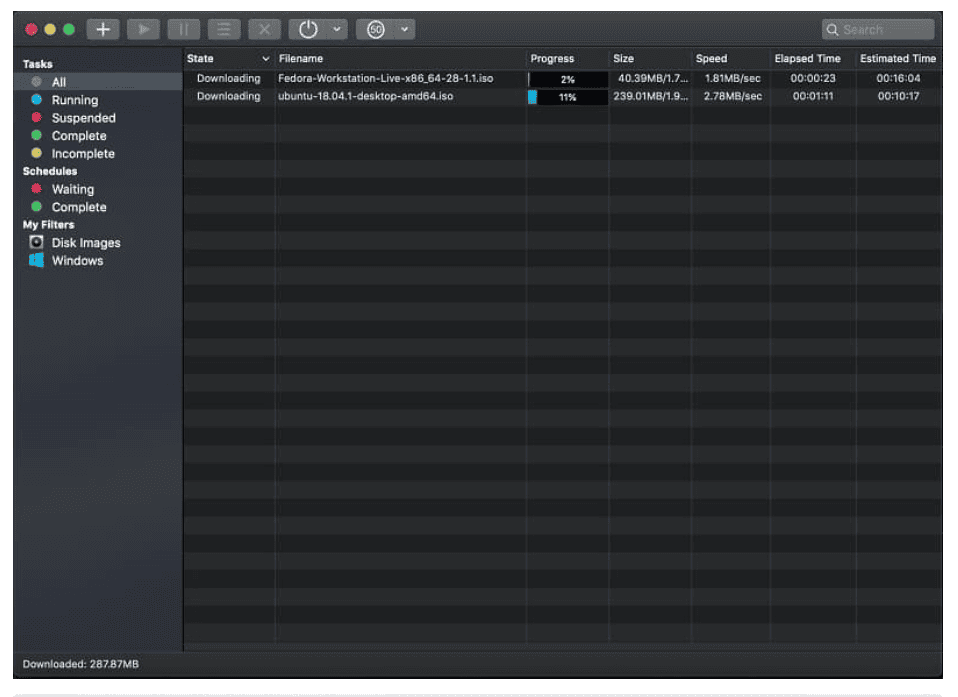Click the Windows logo filter icon
The height and width of the screenshot is (697, 958).
click(37, 260)
